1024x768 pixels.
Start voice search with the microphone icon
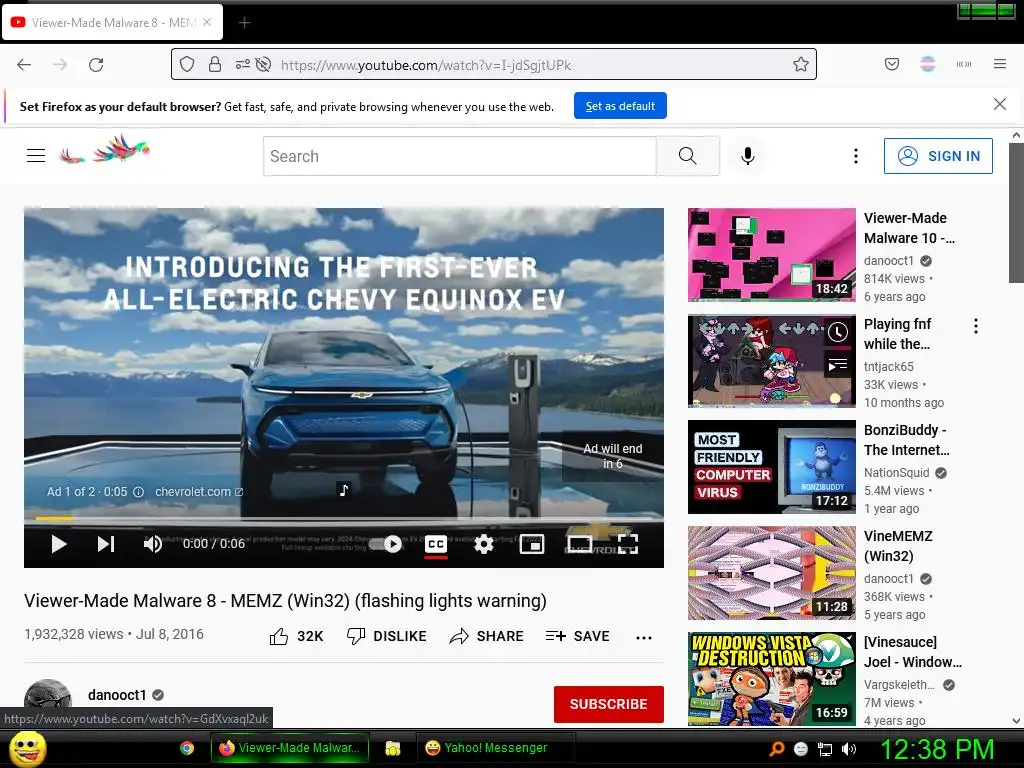pyautogui.click(x=748, y=156)
